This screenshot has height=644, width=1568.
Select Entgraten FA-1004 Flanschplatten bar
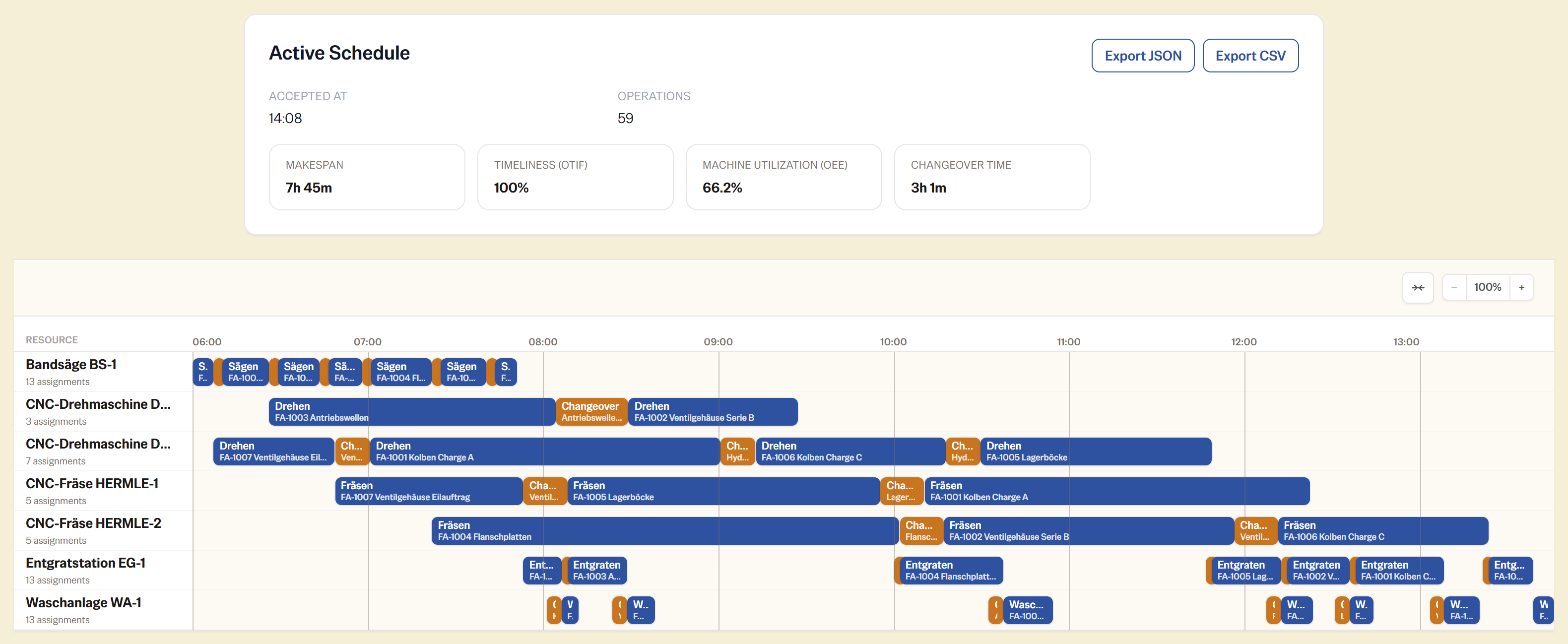tap(950, 571)
